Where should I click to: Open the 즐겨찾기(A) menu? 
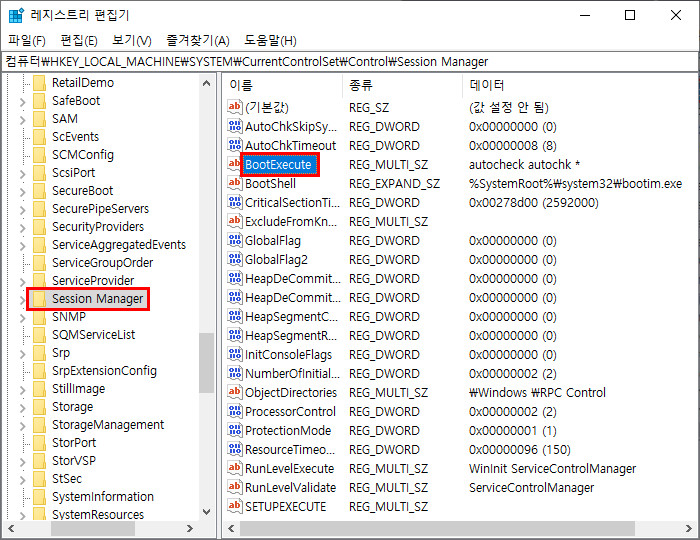click(x=198, y=41)
